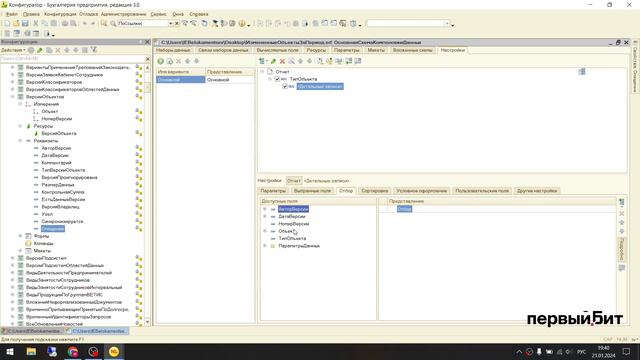Expand the ПараметрыДанных folder
The width and height of the screenshot is (640, 360).
[x=265, y=246]
